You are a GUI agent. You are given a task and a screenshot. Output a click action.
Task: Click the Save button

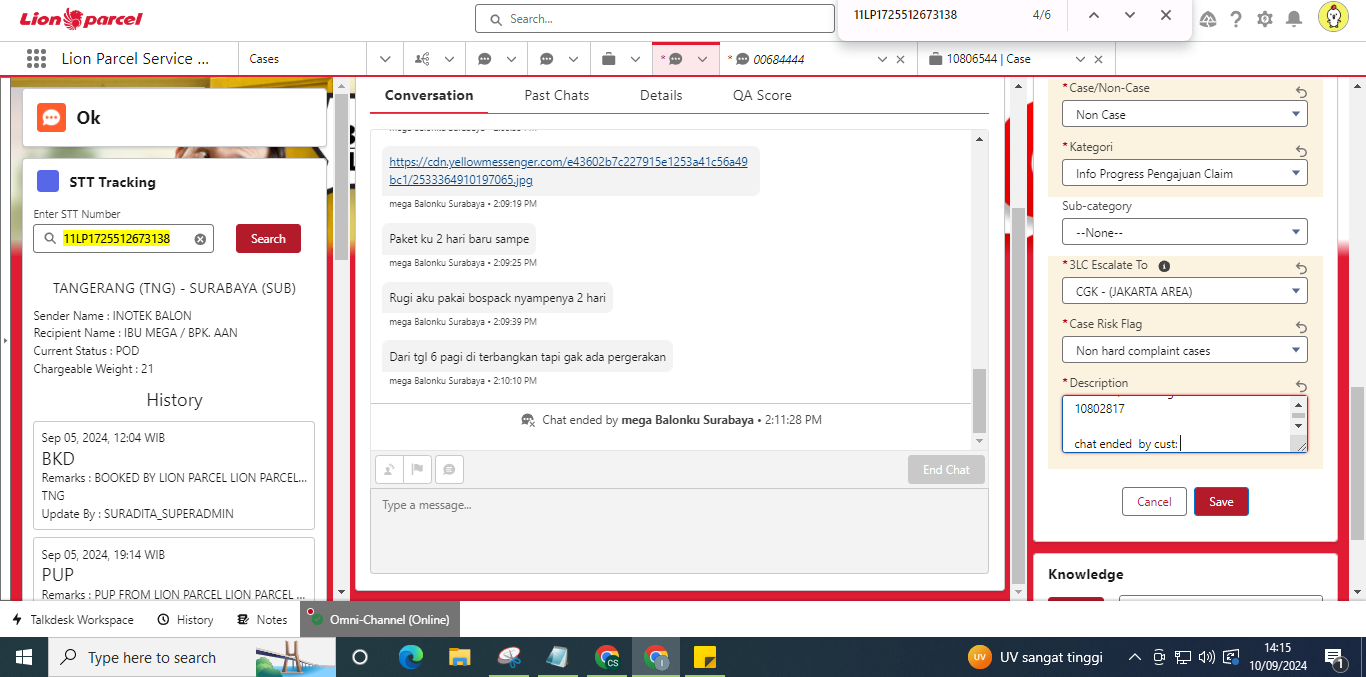1221,502
